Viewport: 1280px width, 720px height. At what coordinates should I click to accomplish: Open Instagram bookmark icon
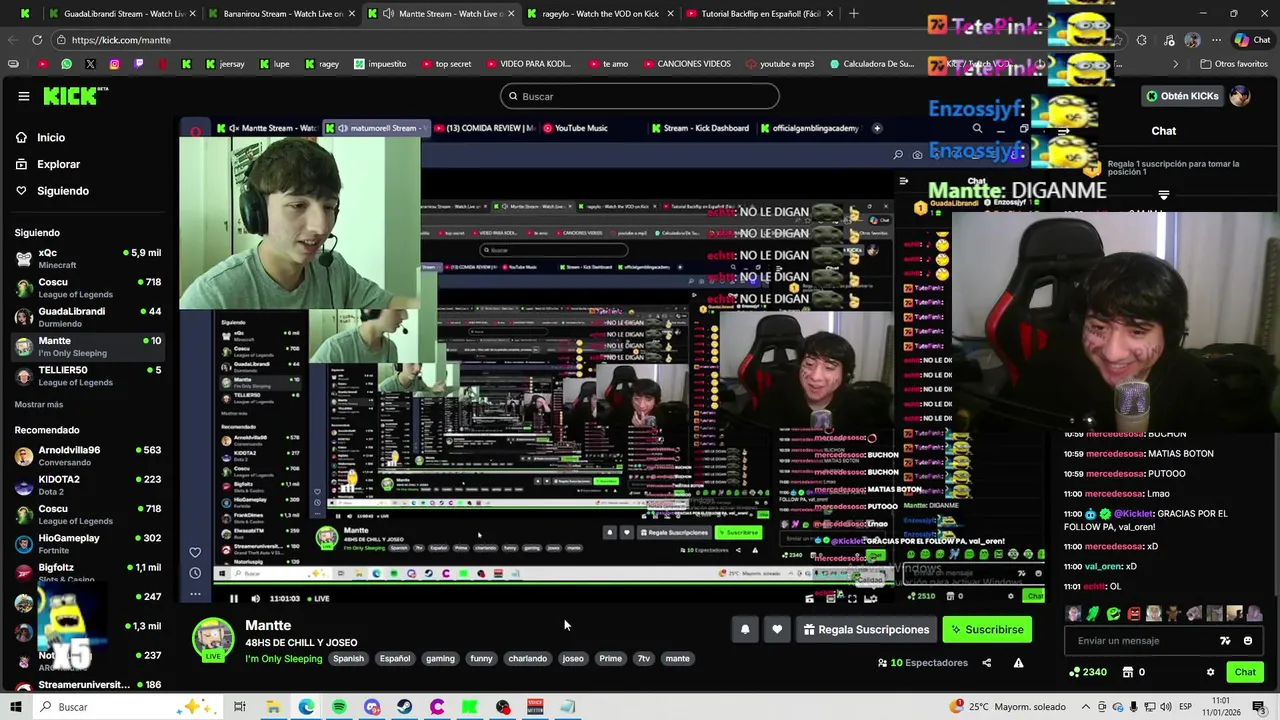click(x=114, y=64)
